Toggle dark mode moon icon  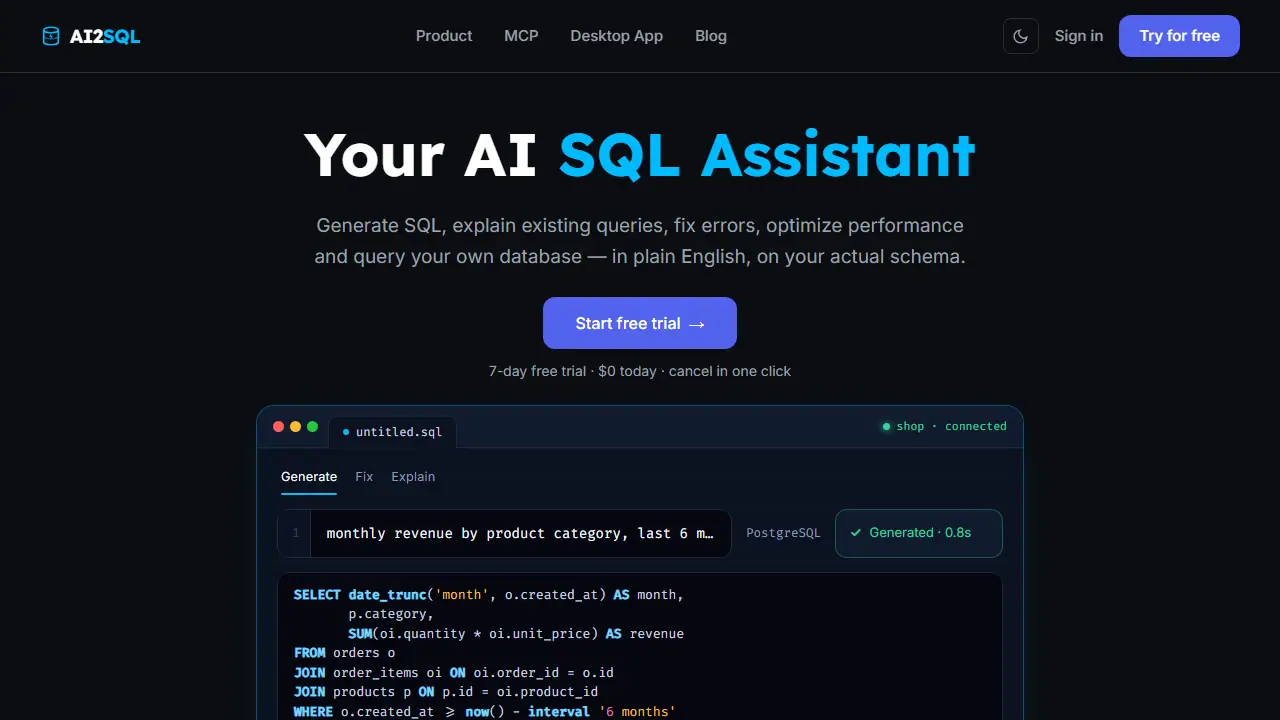point(1021,36)
